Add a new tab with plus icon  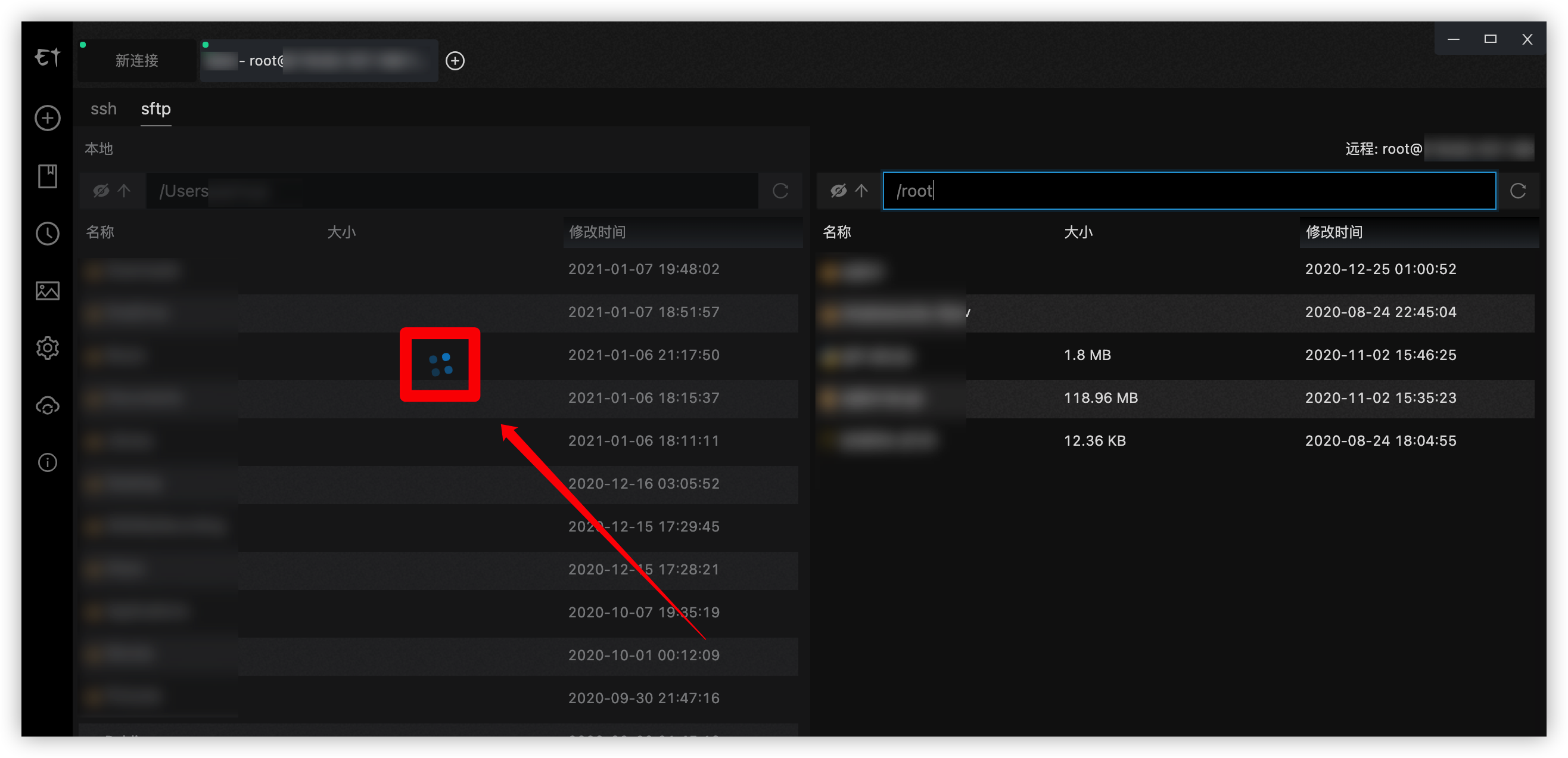[455, 61]
